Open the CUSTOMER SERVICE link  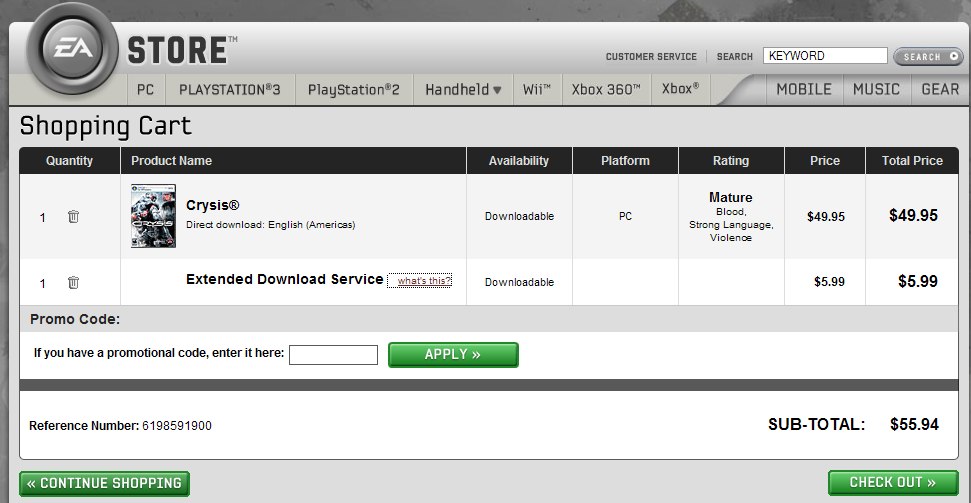point(651,56)
